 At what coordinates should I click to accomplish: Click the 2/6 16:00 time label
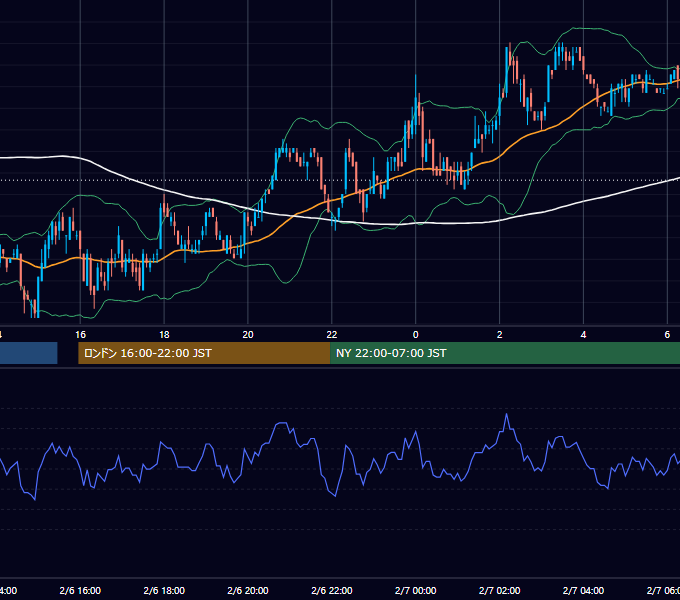(80, 590)
